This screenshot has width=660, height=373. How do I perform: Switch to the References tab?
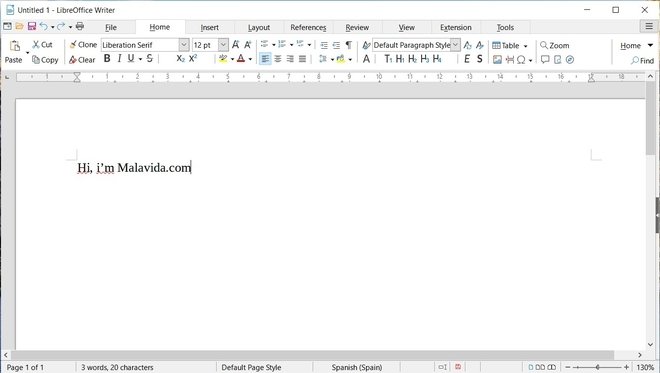click(308, 27)
